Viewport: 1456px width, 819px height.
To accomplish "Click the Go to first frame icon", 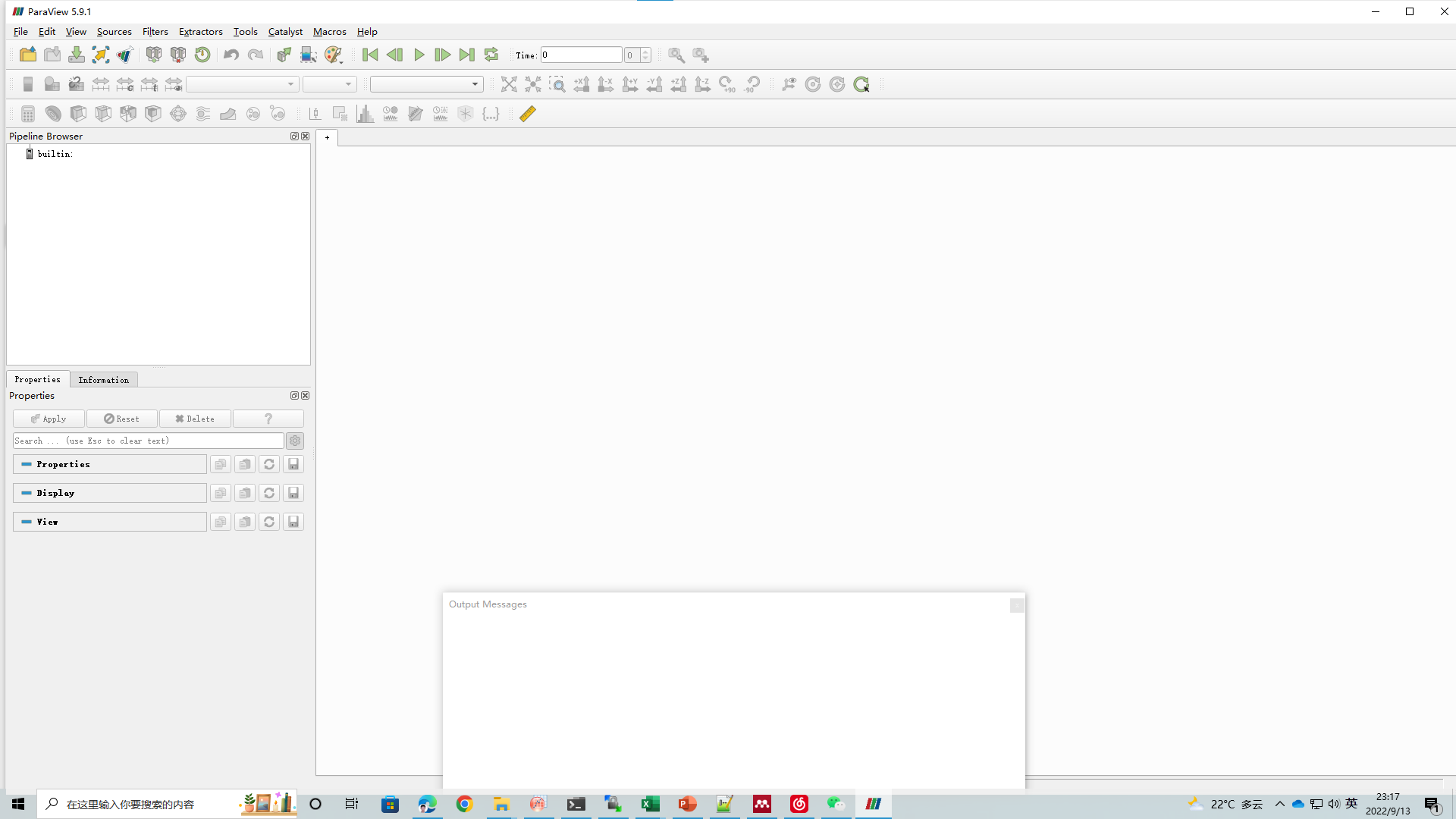I will 371,55.
